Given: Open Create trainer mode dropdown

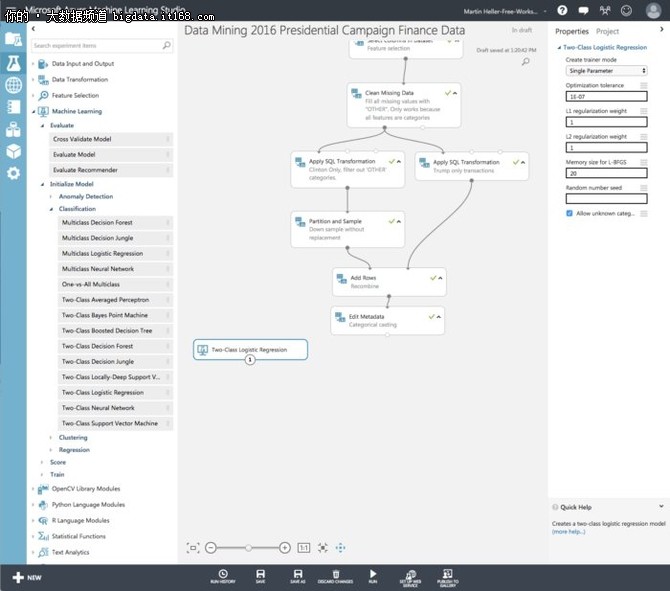Looking at the screenshot, I should 606,71.
